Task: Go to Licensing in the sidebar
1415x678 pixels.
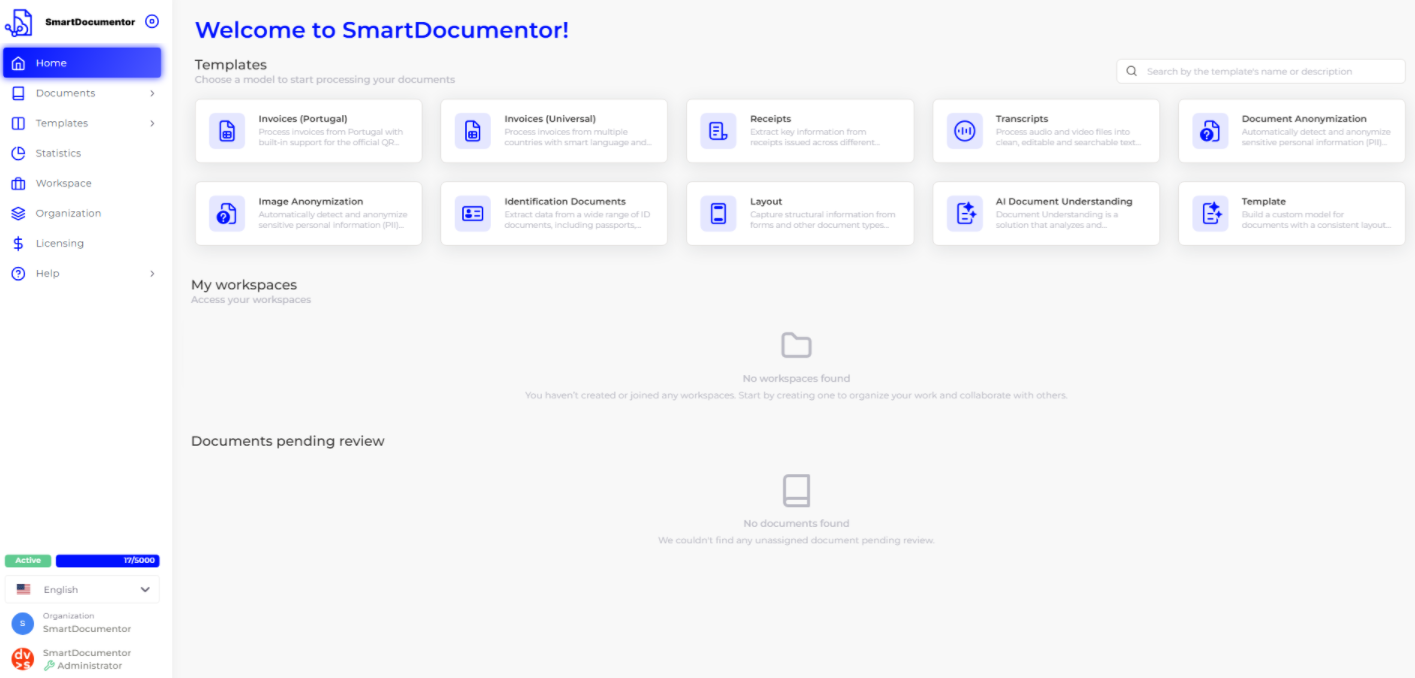Action: point(59,243)
